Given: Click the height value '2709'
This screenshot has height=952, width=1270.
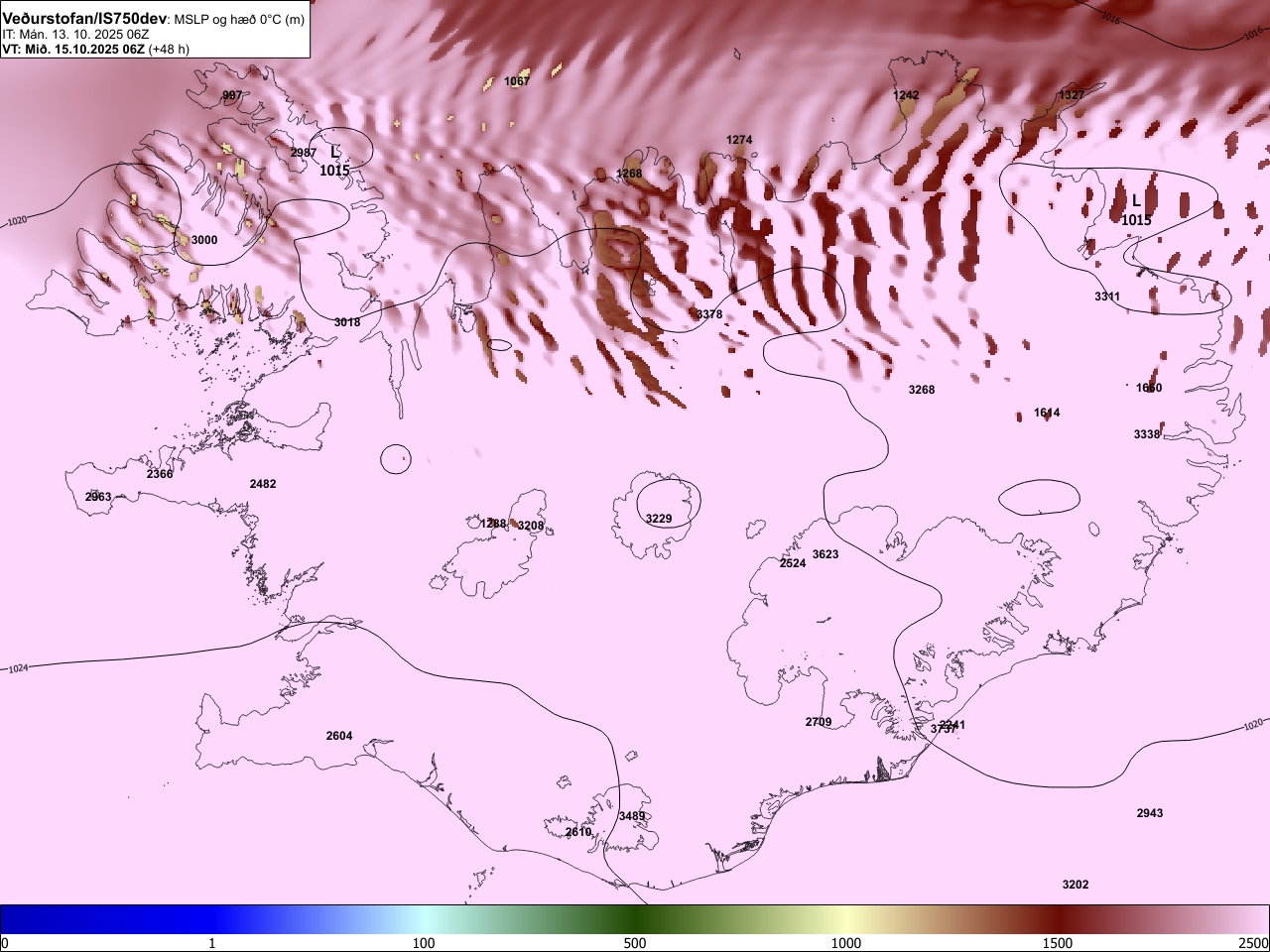Looking at the screenshot, I should (x=819, y=722).
